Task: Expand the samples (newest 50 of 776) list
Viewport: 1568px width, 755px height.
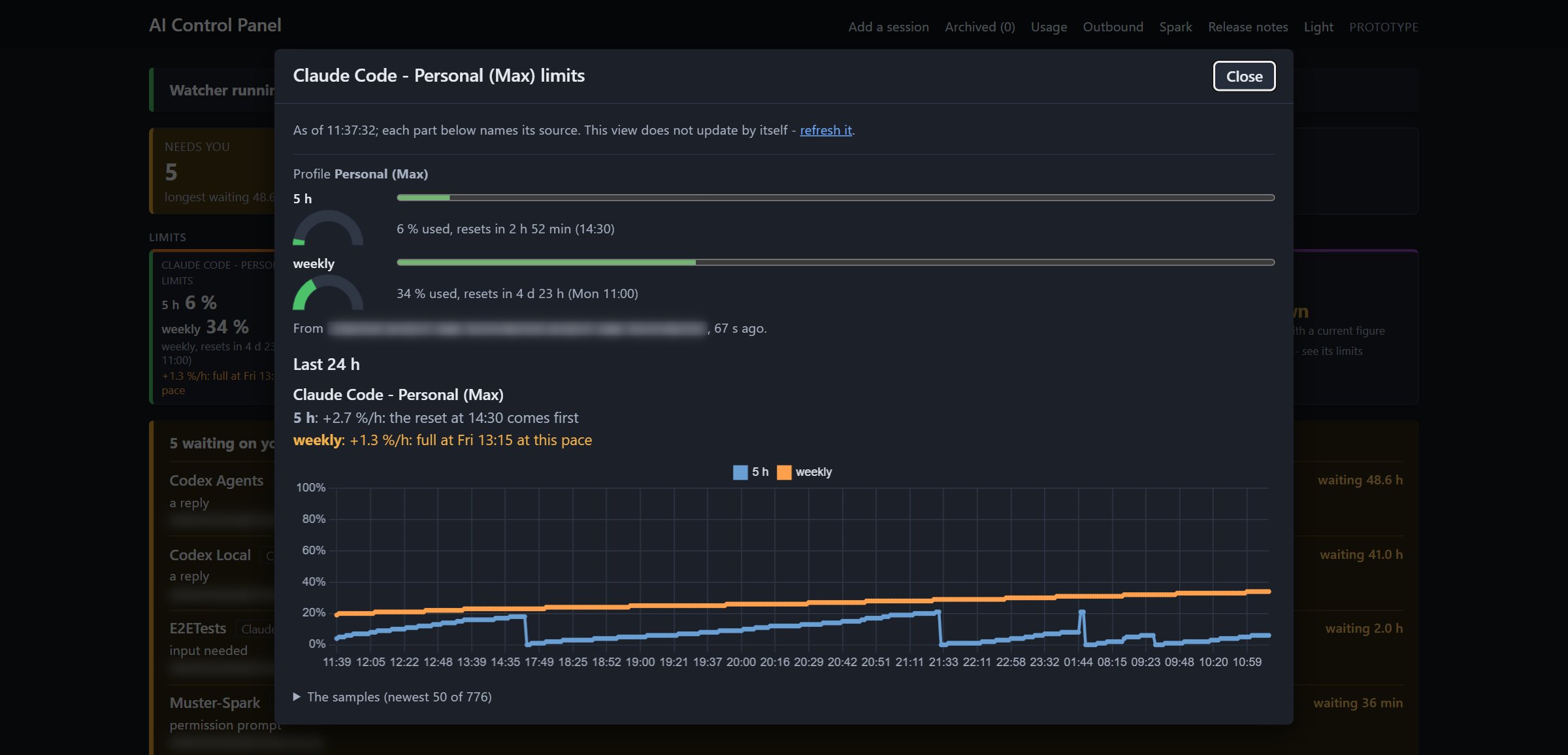Action: click(393, 697)
